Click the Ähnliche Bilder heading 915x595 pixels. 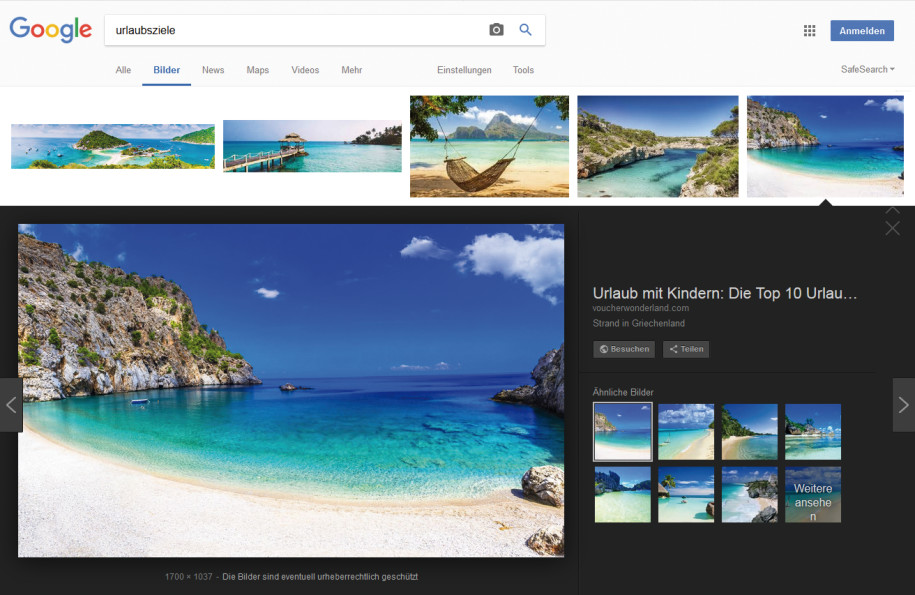tap(623, 392)
